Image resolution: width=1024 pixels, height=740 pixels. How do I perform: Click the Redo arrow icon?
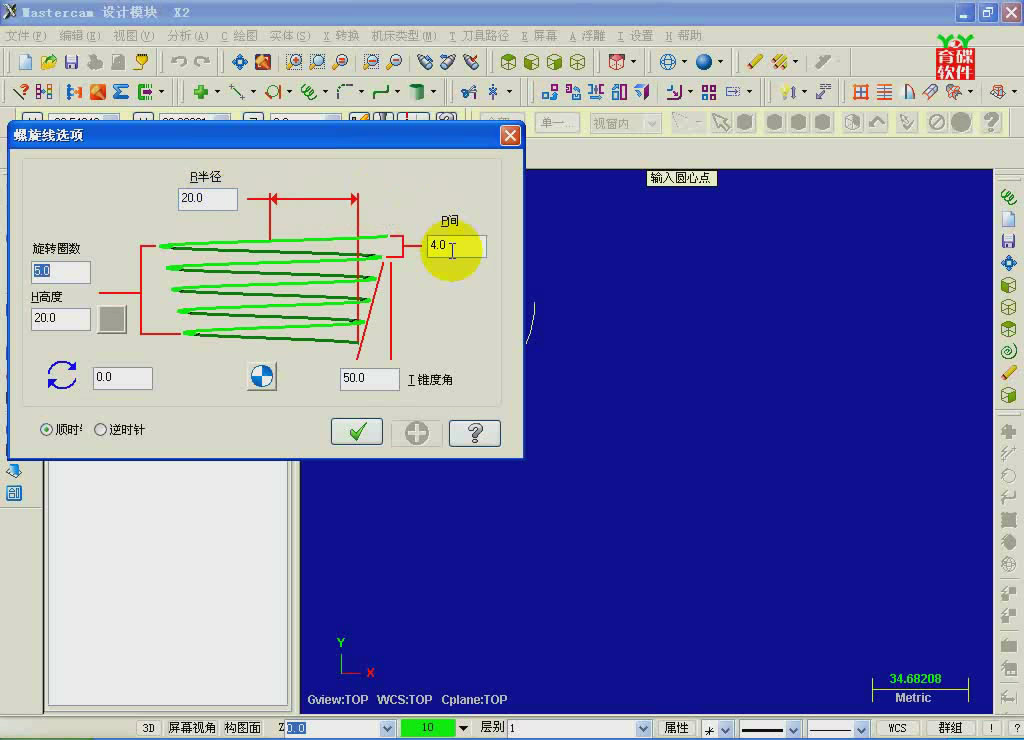[x=202, y=62]
